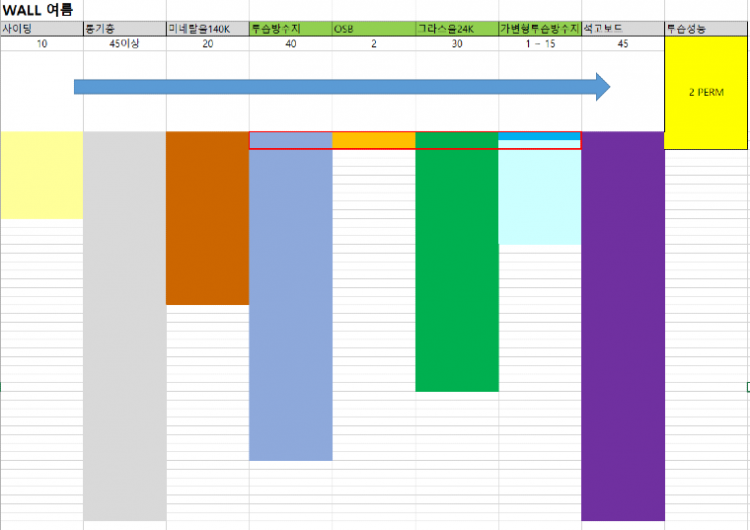Select the blue right-pointing arrow shape

click(x=340, y=87)
